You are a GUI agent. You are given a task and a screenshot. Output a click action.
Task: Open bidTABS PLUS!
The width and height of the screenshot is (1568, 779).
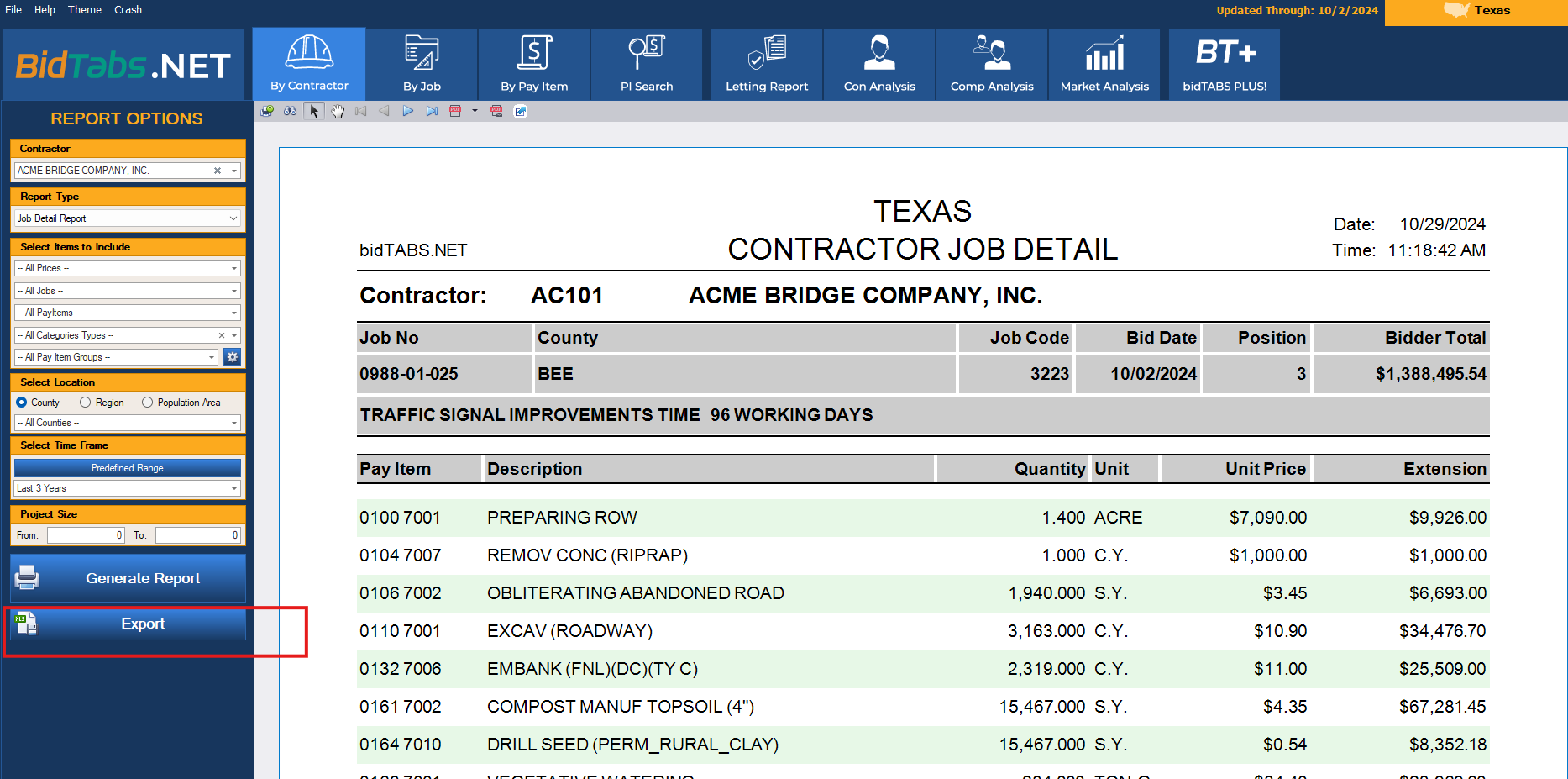tap(1225, 64)
